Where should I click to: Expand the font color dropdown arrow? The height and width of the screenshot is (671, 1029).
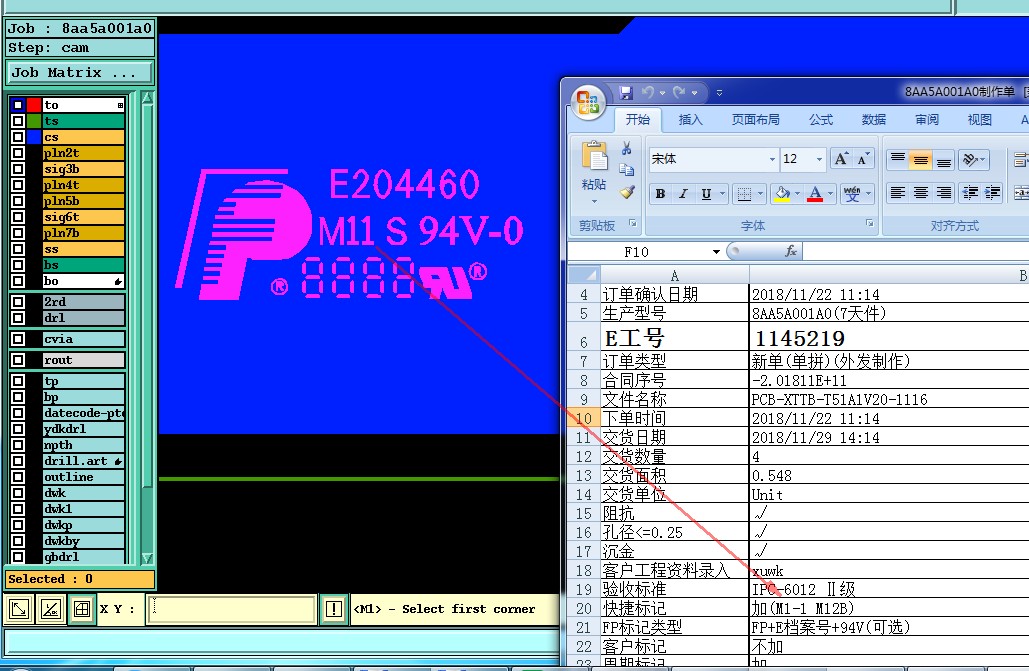click(x=830, y=194)
